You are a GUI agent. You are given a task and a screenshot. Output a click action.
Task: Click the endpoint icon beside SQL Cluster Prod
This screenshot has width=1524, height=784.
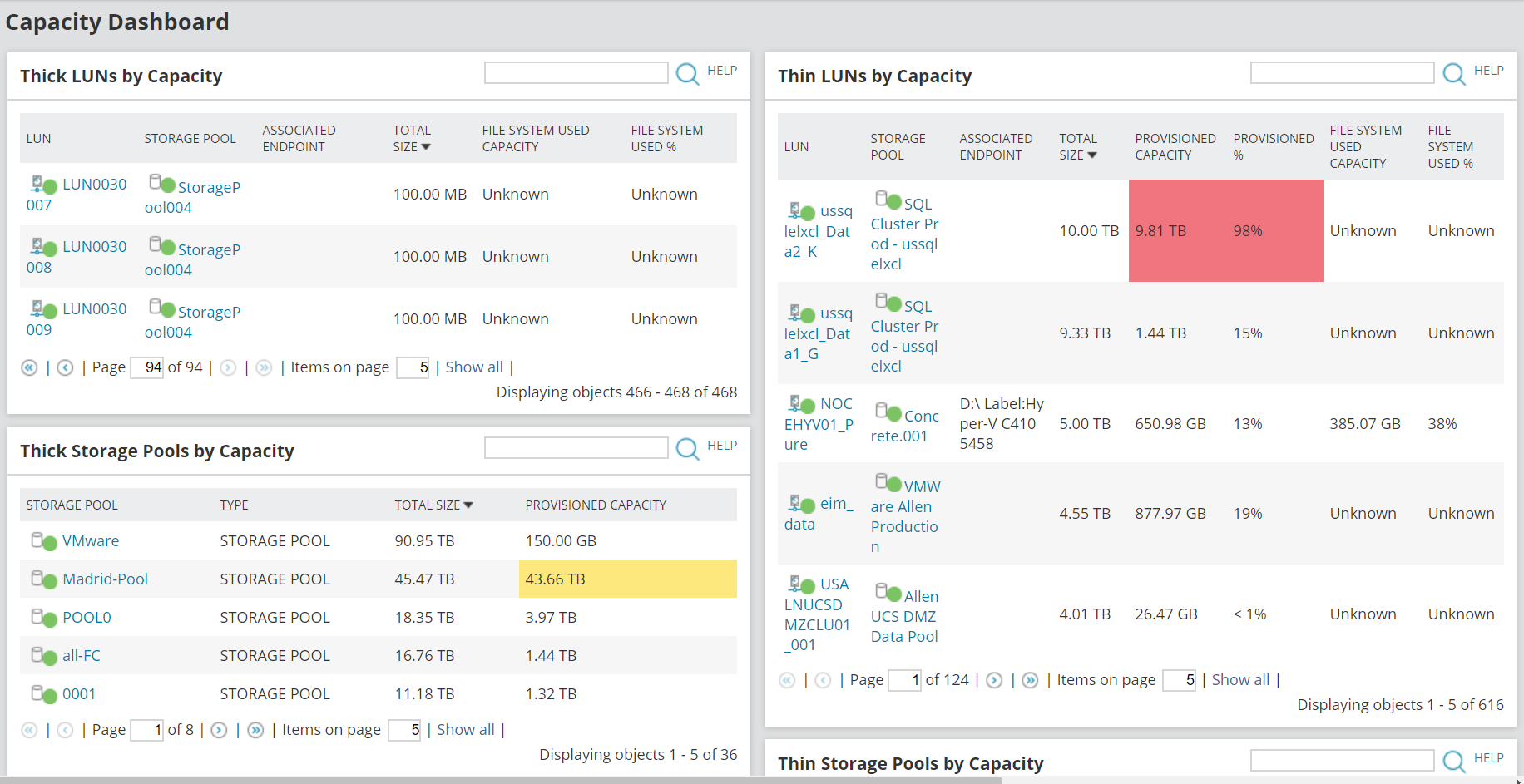click(883, 200)
